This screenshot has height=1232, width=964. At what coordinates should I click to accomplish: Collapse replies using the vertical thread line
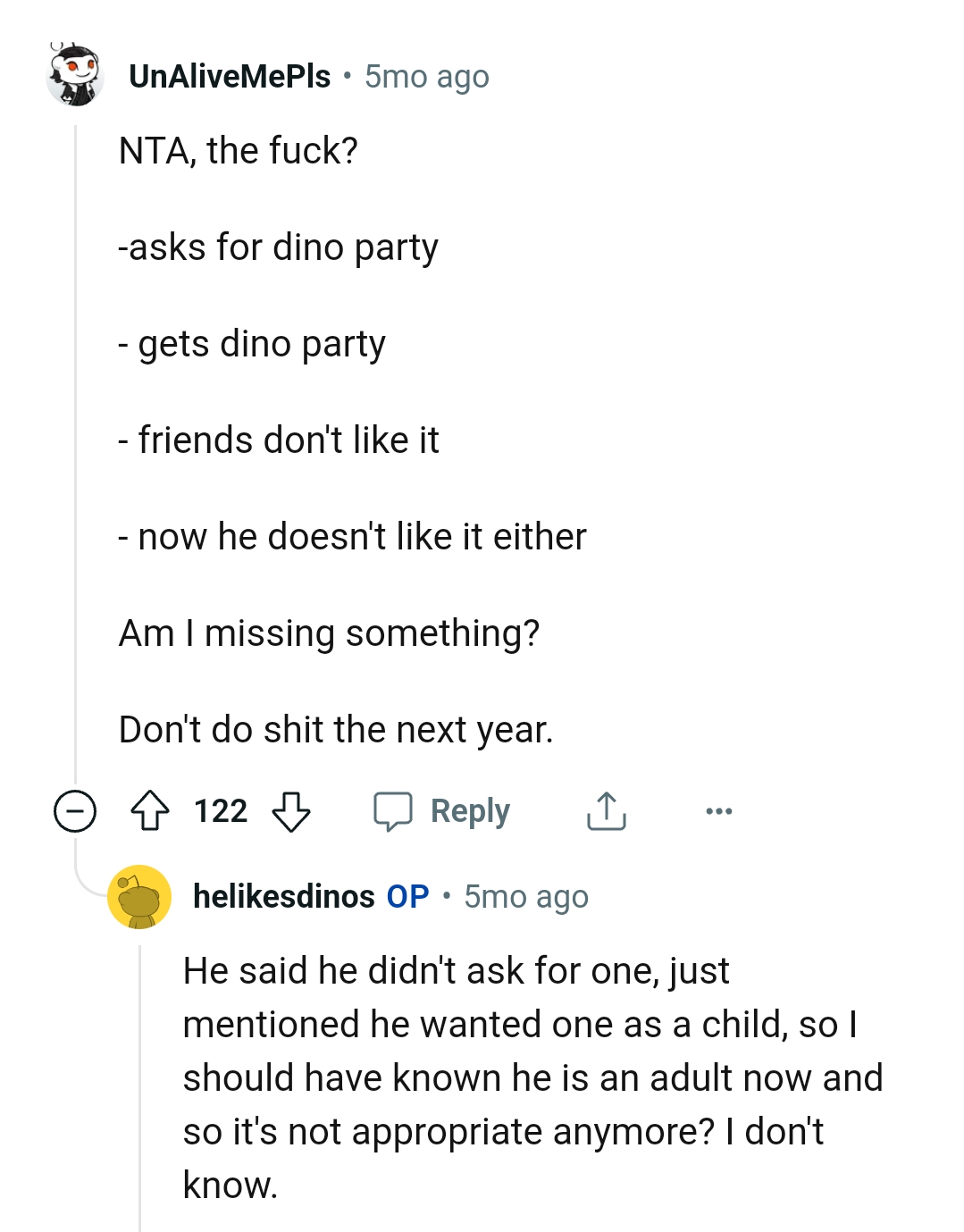[76, 447]
